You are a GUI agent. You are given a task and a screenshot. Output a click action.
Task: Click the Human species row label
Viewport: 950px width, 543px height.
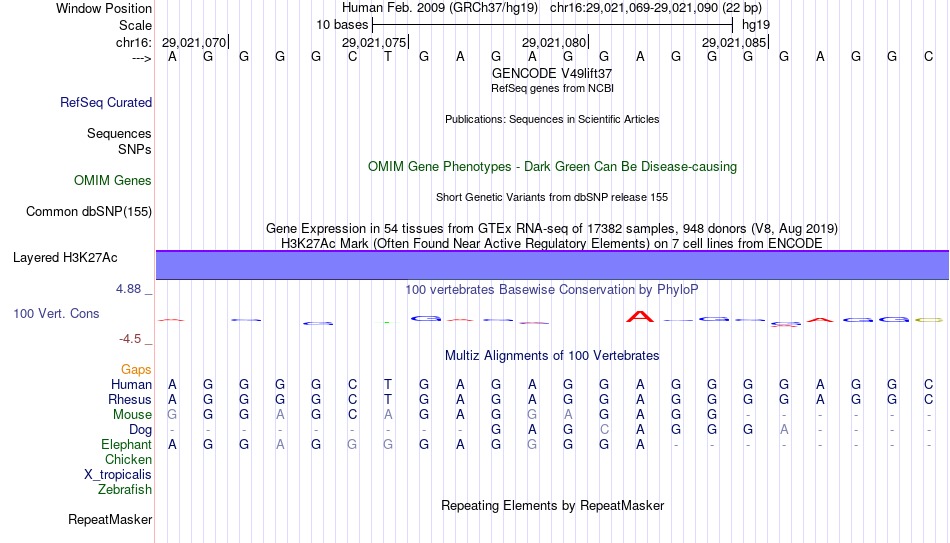[x=131, y=385]
